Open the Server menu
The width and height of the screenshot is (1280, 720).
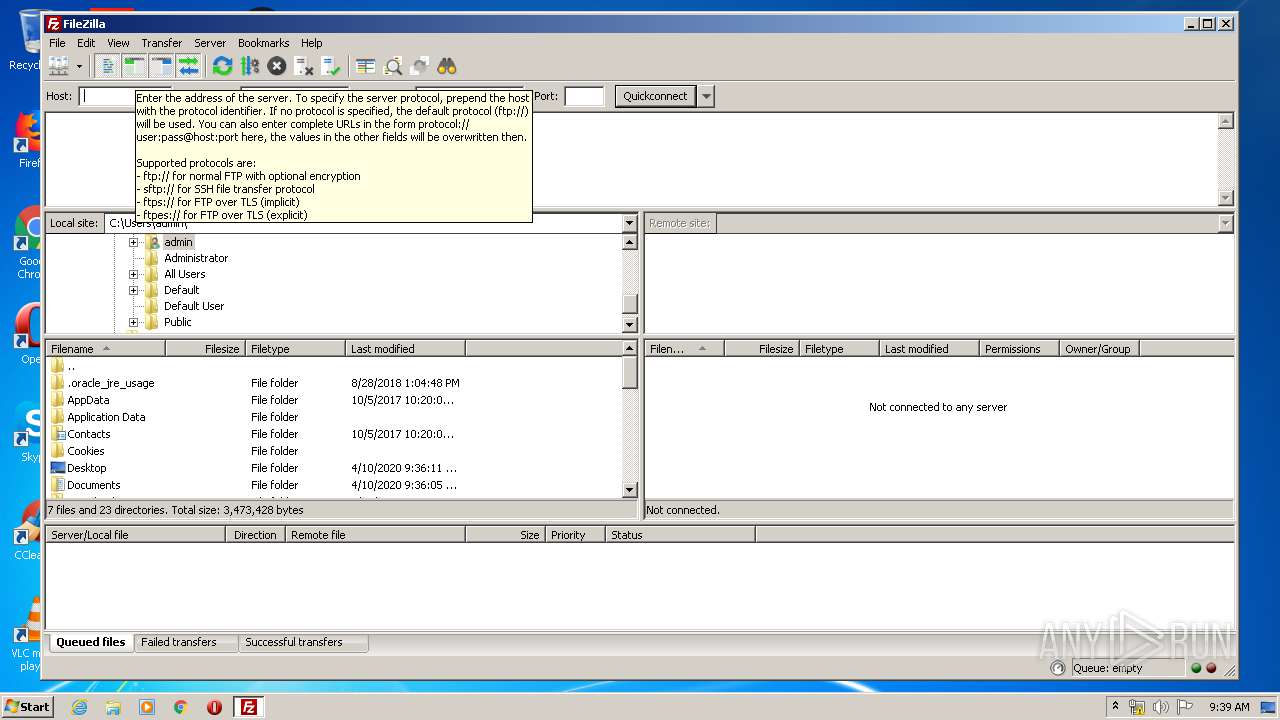click(x=210, y=43)
